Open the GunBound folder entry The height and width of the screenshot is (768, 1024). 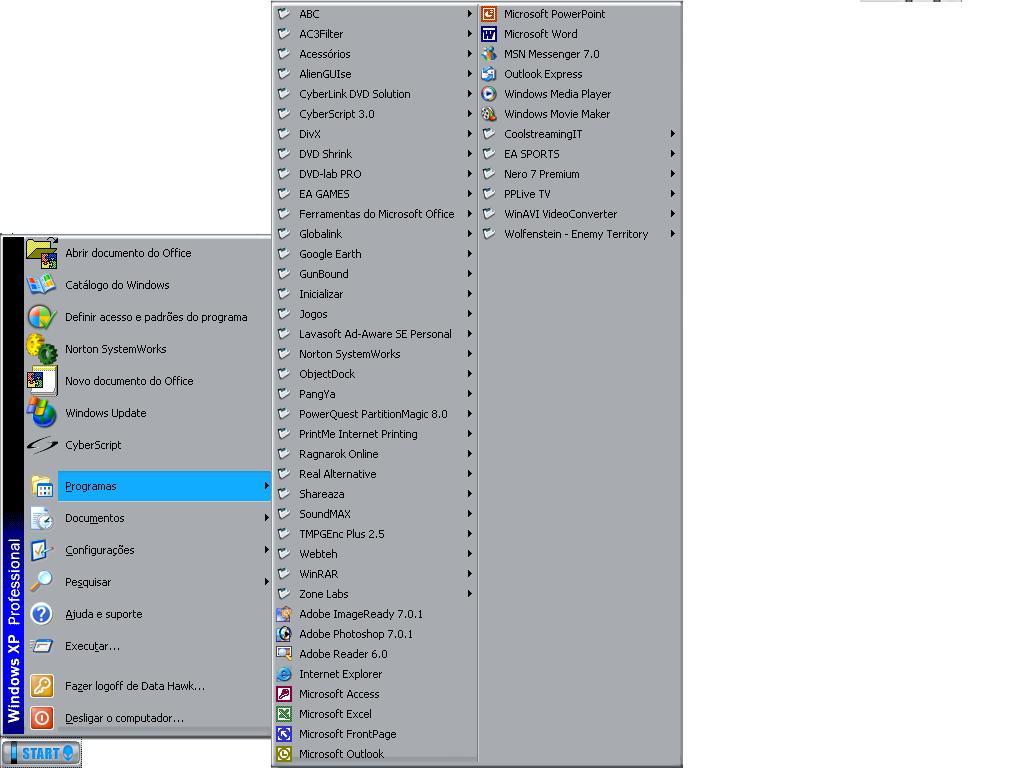pos(376,274)
